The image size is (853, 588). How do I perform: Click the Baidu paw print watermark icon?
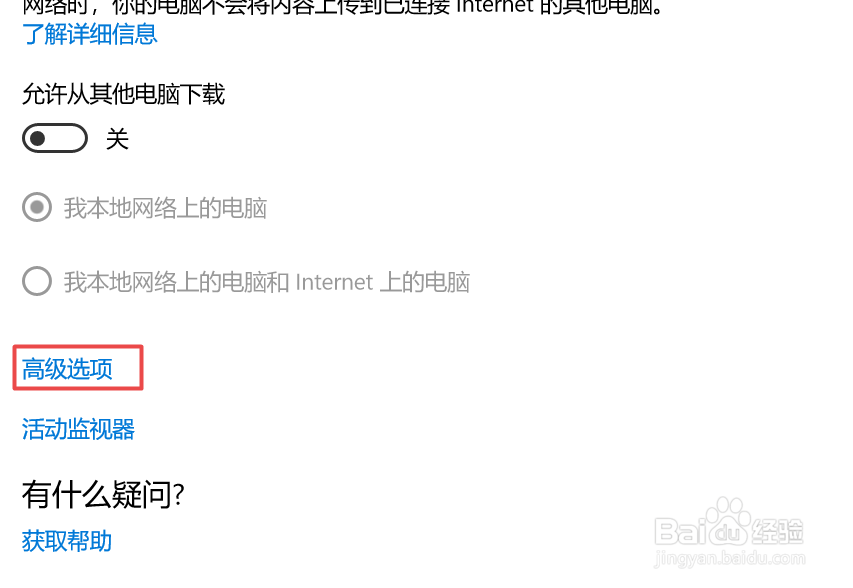[727, 521]
